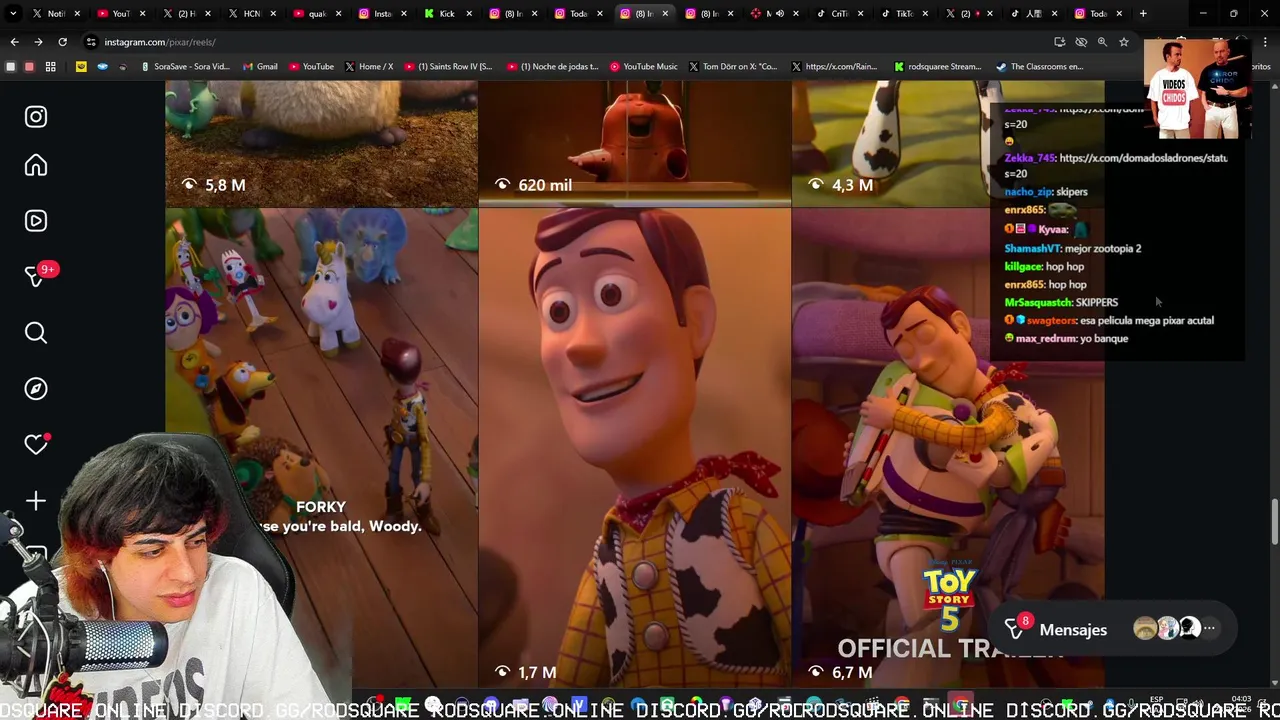The width and height of the screenshot is (1280, 720).
Task: Open the Gmail bookmark
Action: click(x=258, y=66)
